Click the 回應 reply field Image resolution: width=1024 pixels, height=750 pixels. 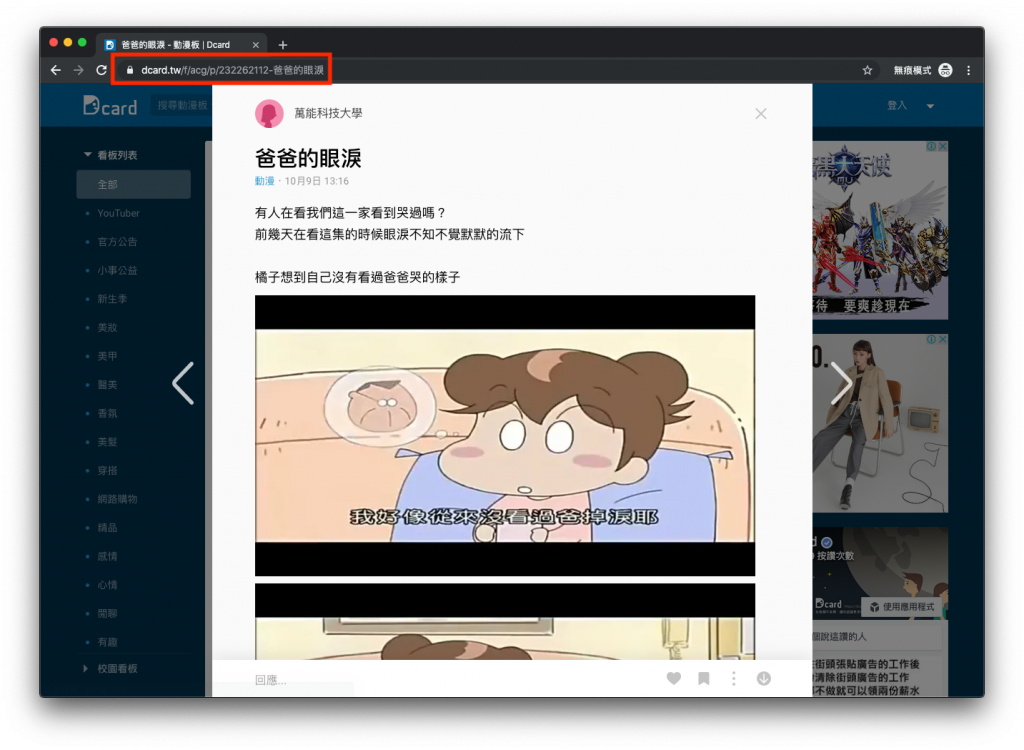pos(271,680)
